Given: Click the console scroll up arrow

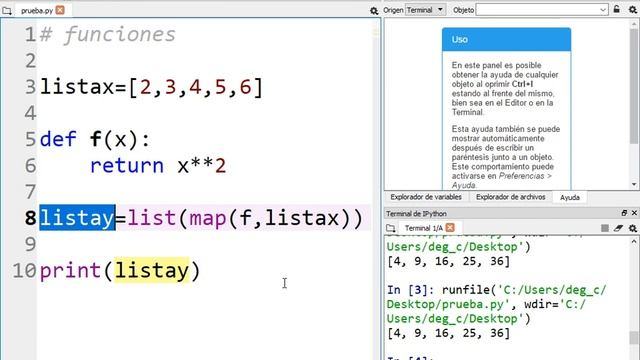Looking at the screenshot, I should (x=634, y=242).
